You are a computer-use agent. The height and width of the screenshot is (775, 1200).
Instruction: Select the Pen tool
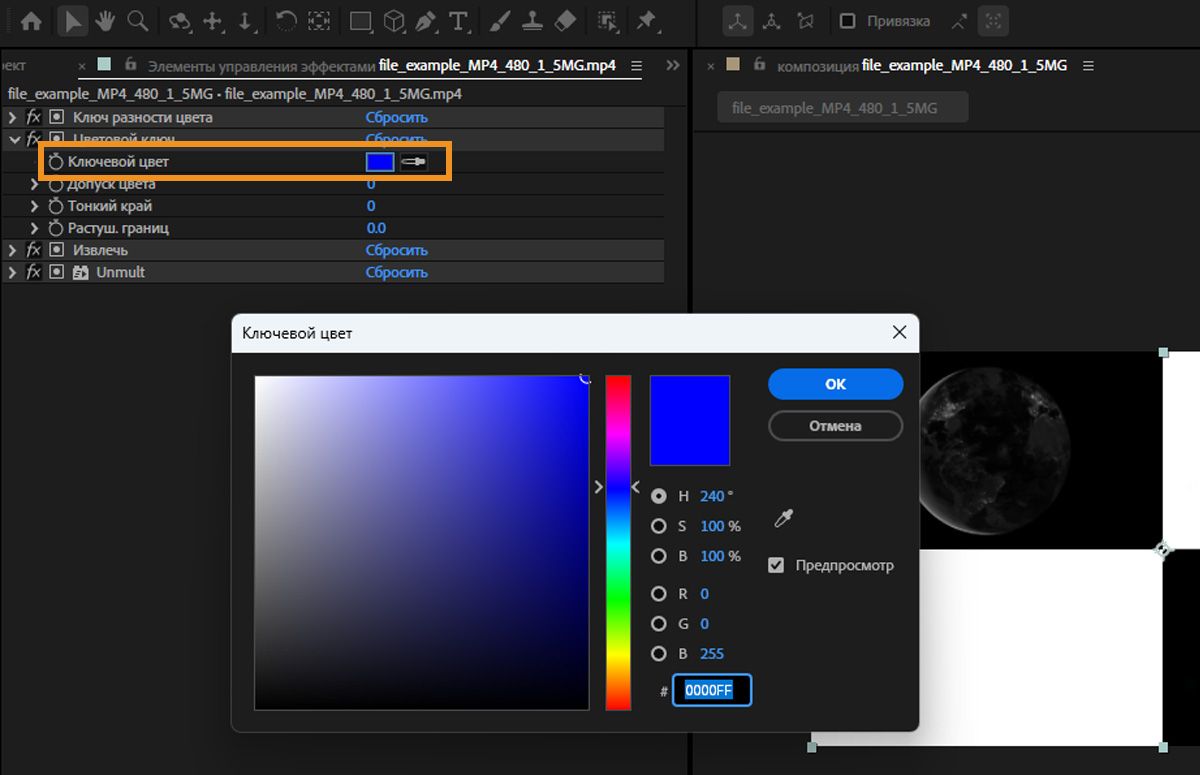point(426,20)
